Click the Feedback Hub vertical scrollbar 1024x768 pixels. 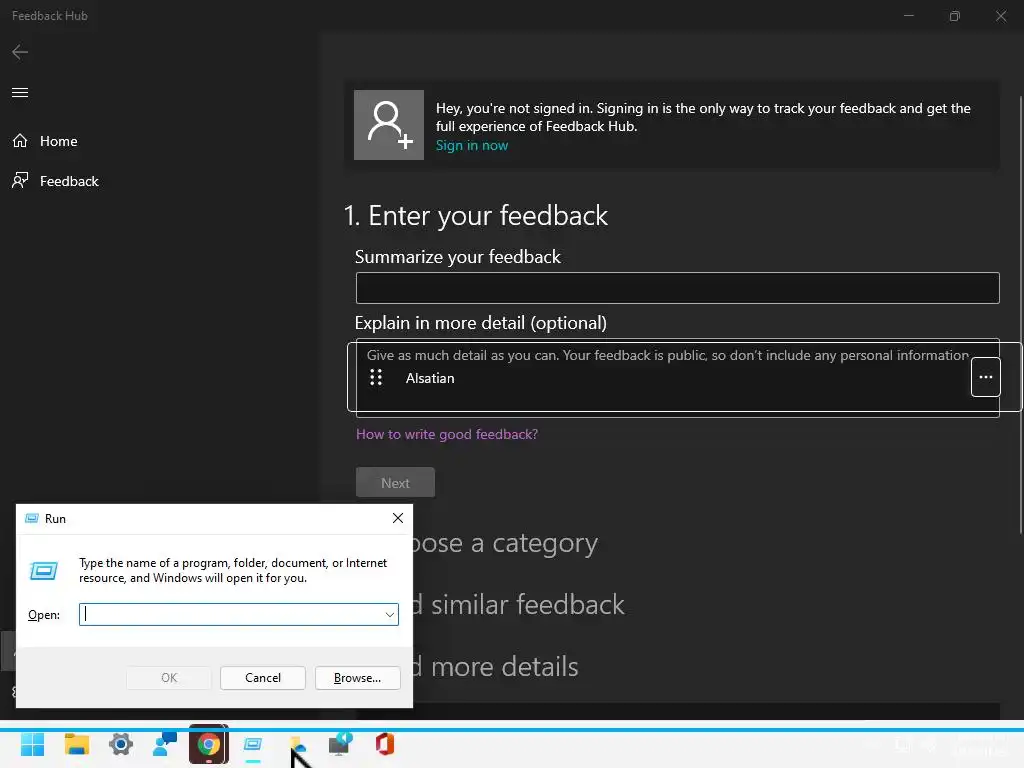[x=1020, y=313]
